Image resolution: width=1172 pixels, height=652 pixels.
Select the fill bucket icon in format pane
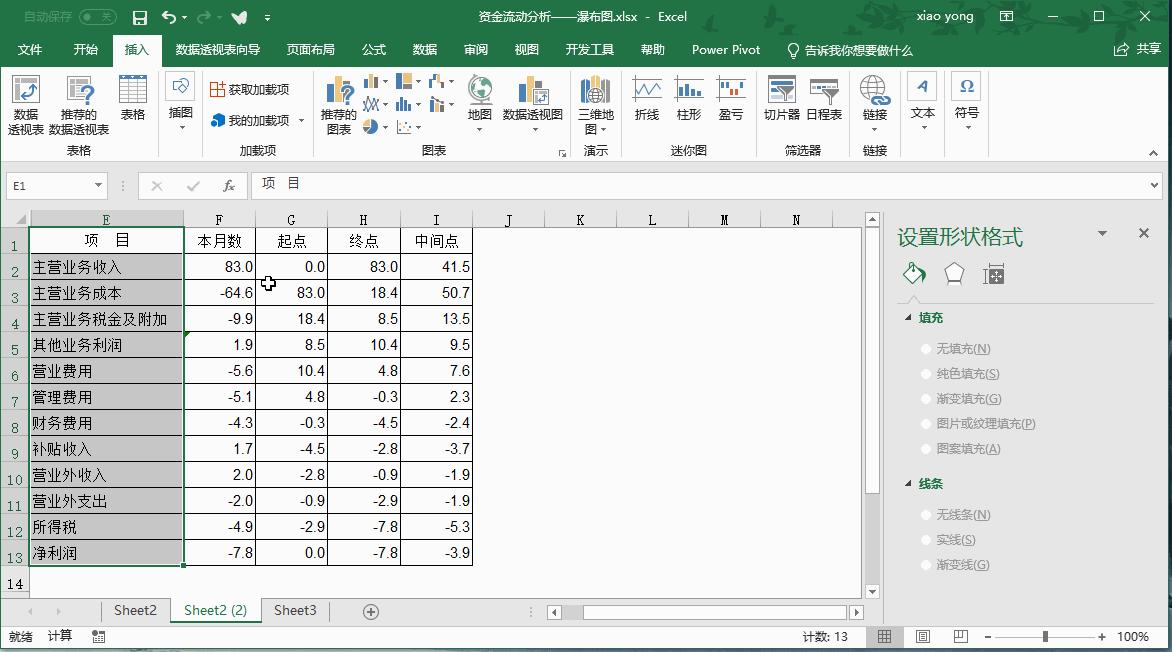[x=913, y=272]
